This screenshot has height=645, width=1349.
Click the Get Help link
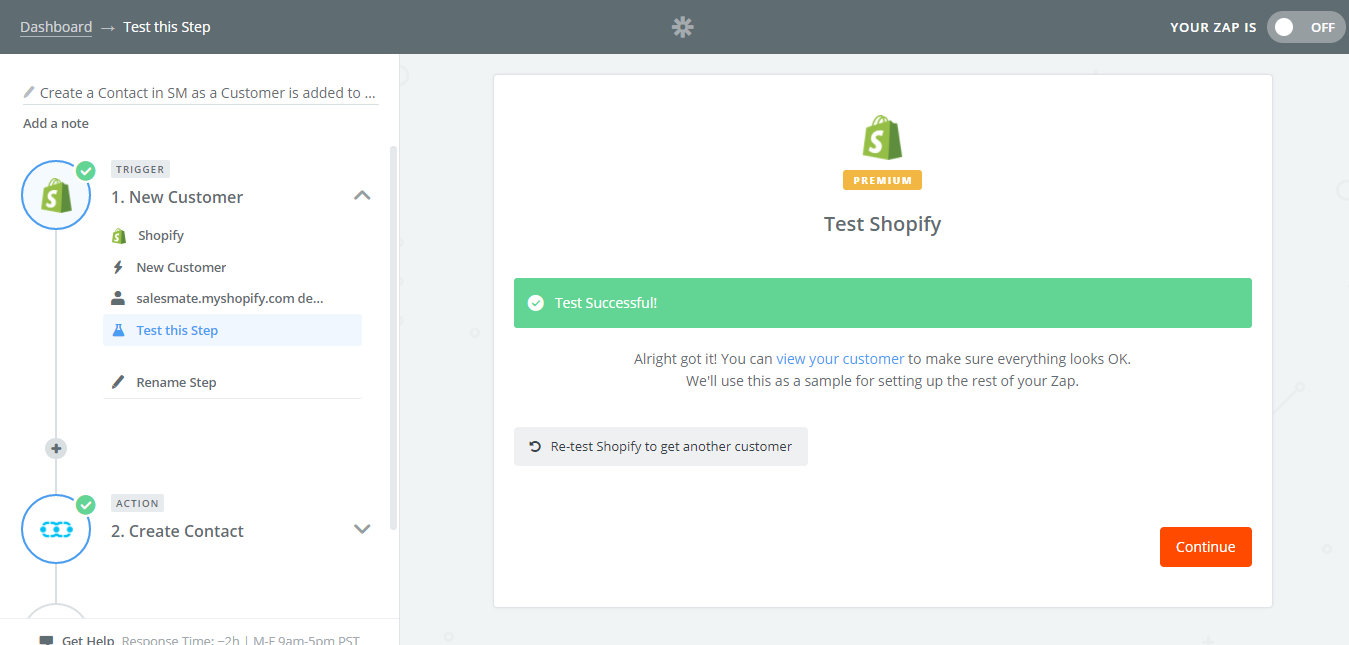(x=88, y=640)
